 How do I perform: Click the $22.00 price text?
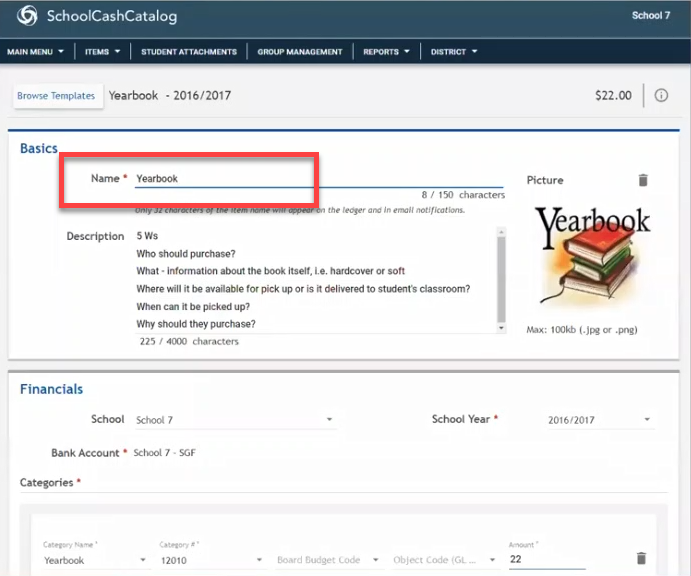coord(613,95)
